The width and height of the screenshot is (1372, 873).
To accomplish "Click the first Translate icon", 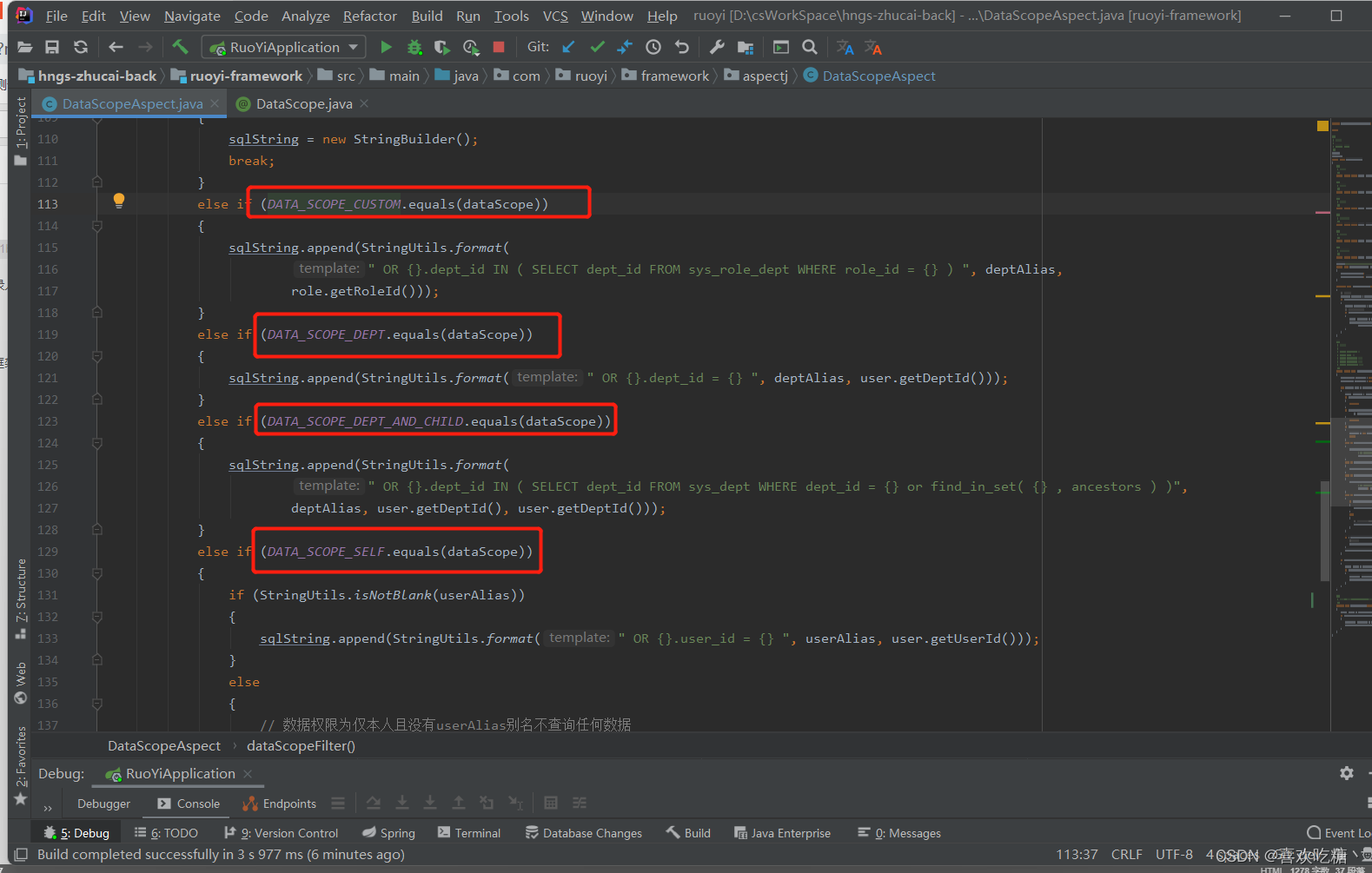I will point(845,47).
